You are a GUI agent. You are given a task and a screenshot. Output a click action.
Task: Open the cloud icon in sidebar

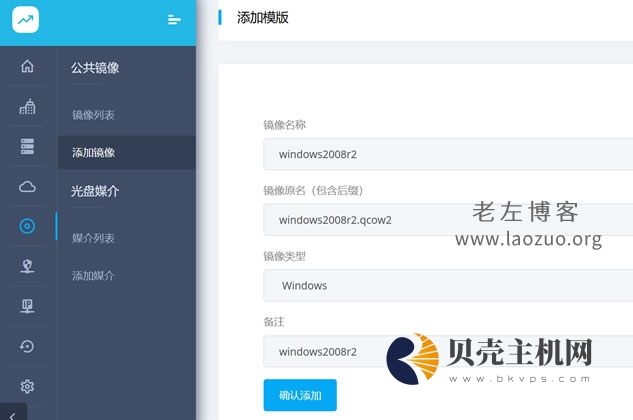click(x=27, y=186)
